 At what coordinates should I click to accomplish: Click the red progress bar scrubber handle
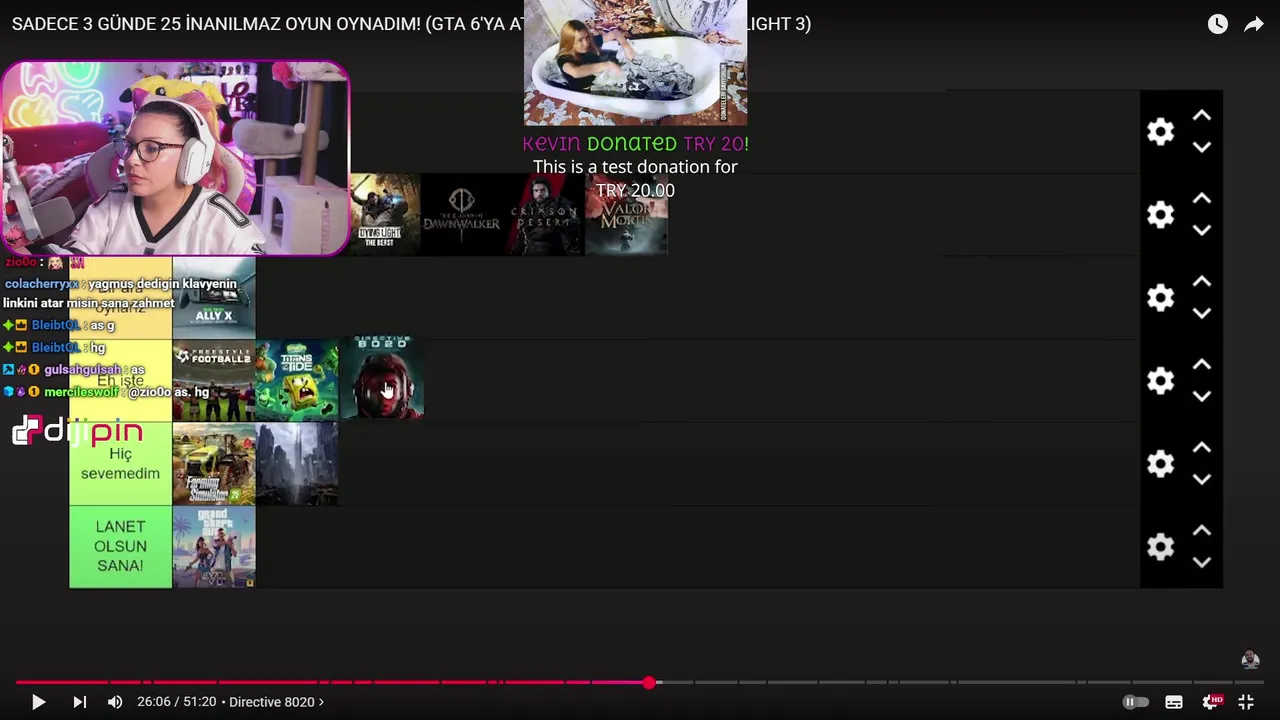pos(649,683)
